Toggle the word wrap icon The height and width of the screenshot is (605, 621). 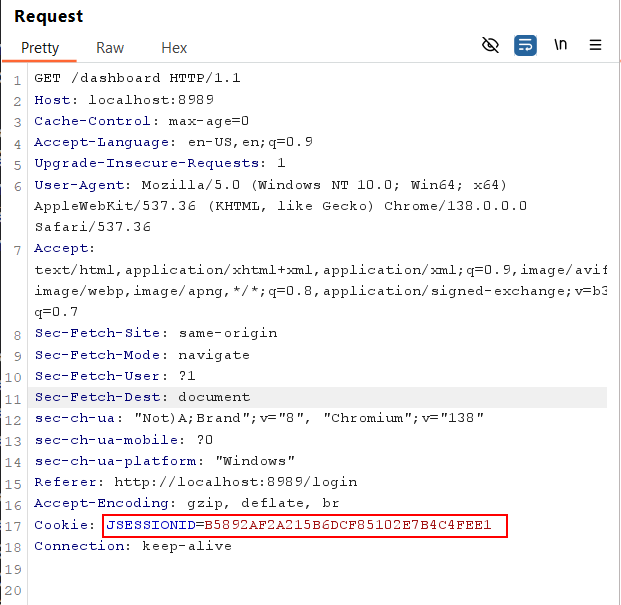(x=525, y=45)
